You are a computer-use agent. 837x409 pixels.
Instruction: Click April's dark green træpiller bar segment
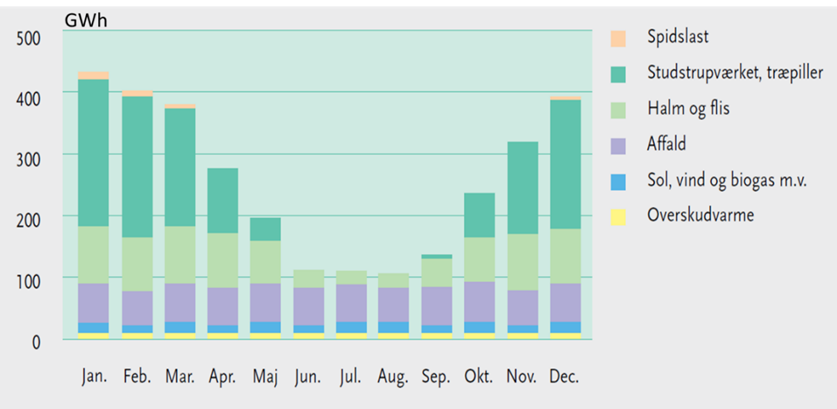pos(223,201)
